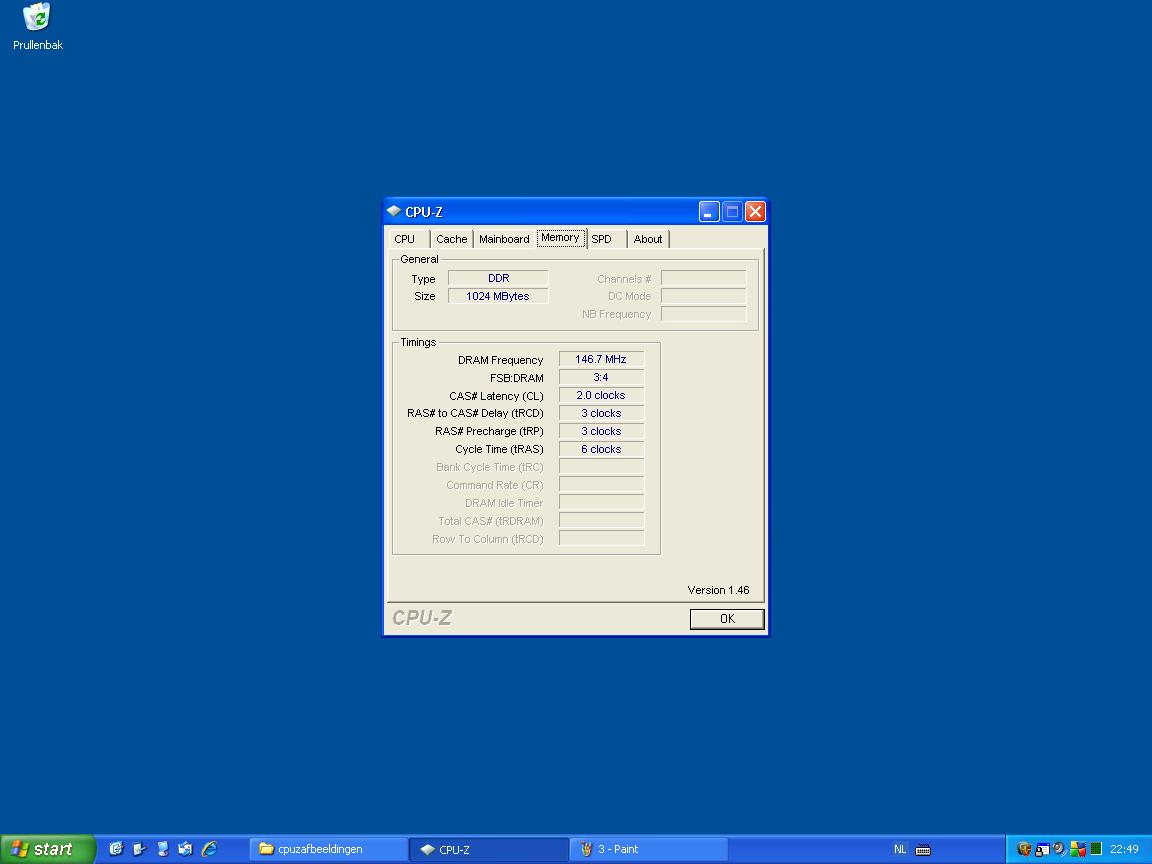Image resolution: width=1152 pixels, height=864 pixels.
Task: Select the Mainboard tab
Action: [x=504, y=239]
